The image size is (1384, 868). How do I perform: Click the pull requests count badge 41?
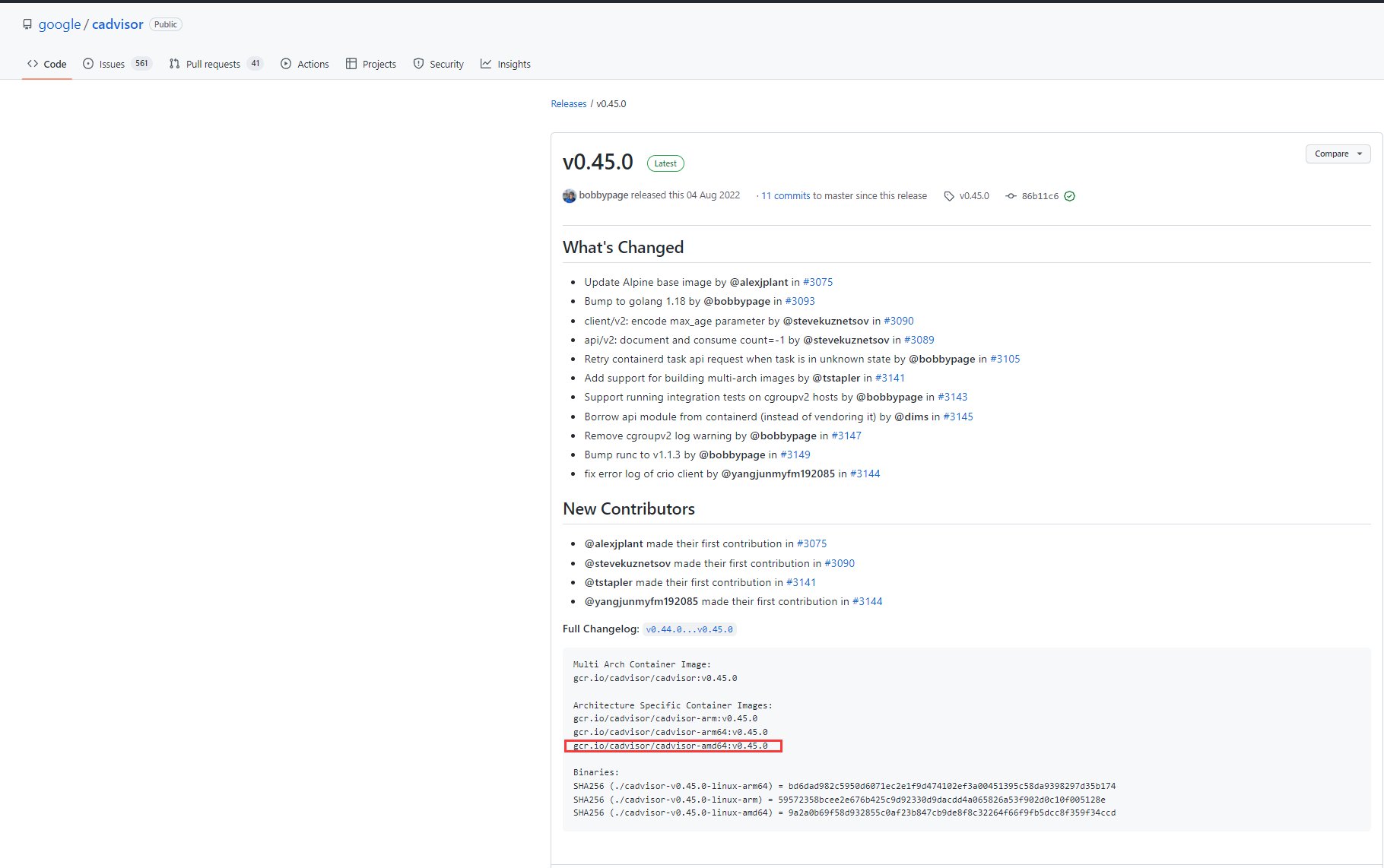click(x=256, y=64)
